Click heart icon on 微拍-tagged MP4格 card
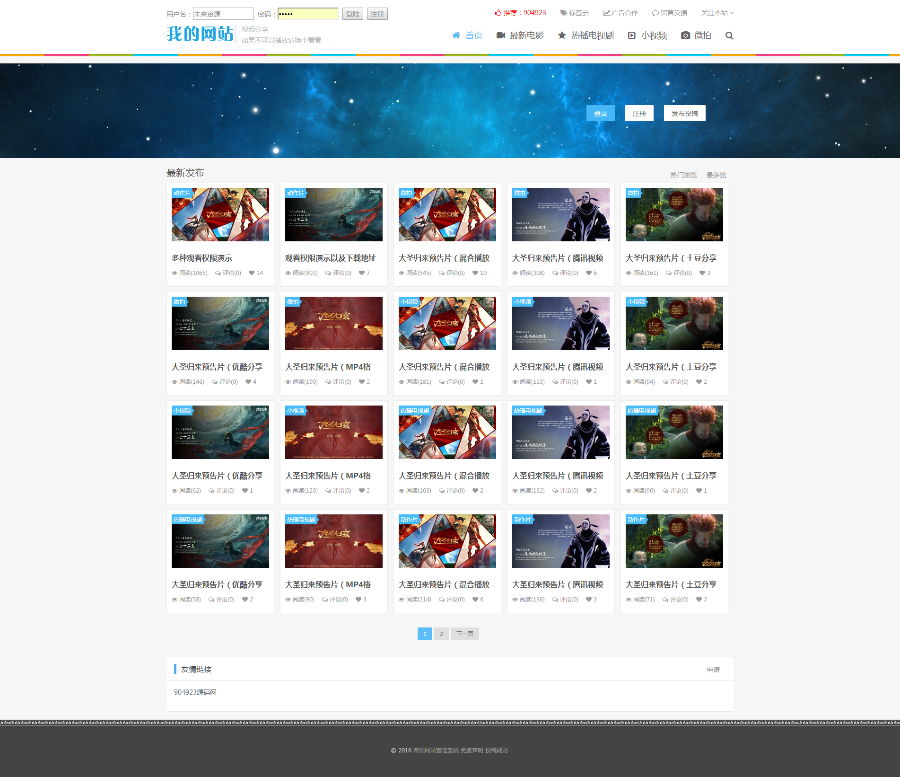The height and width of the screenshot is (777, 900). point(362,382)
